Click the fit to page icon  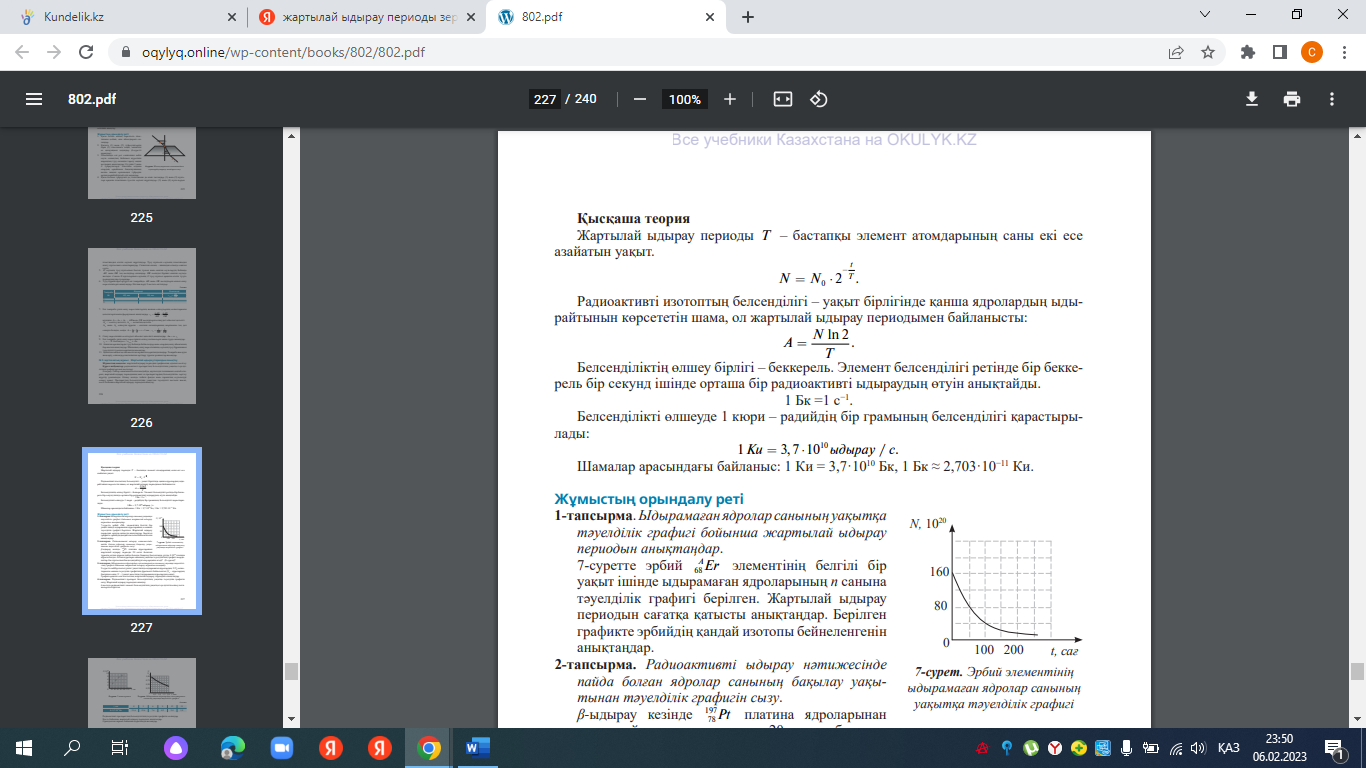pyautogui.click(x=783, y=99)
